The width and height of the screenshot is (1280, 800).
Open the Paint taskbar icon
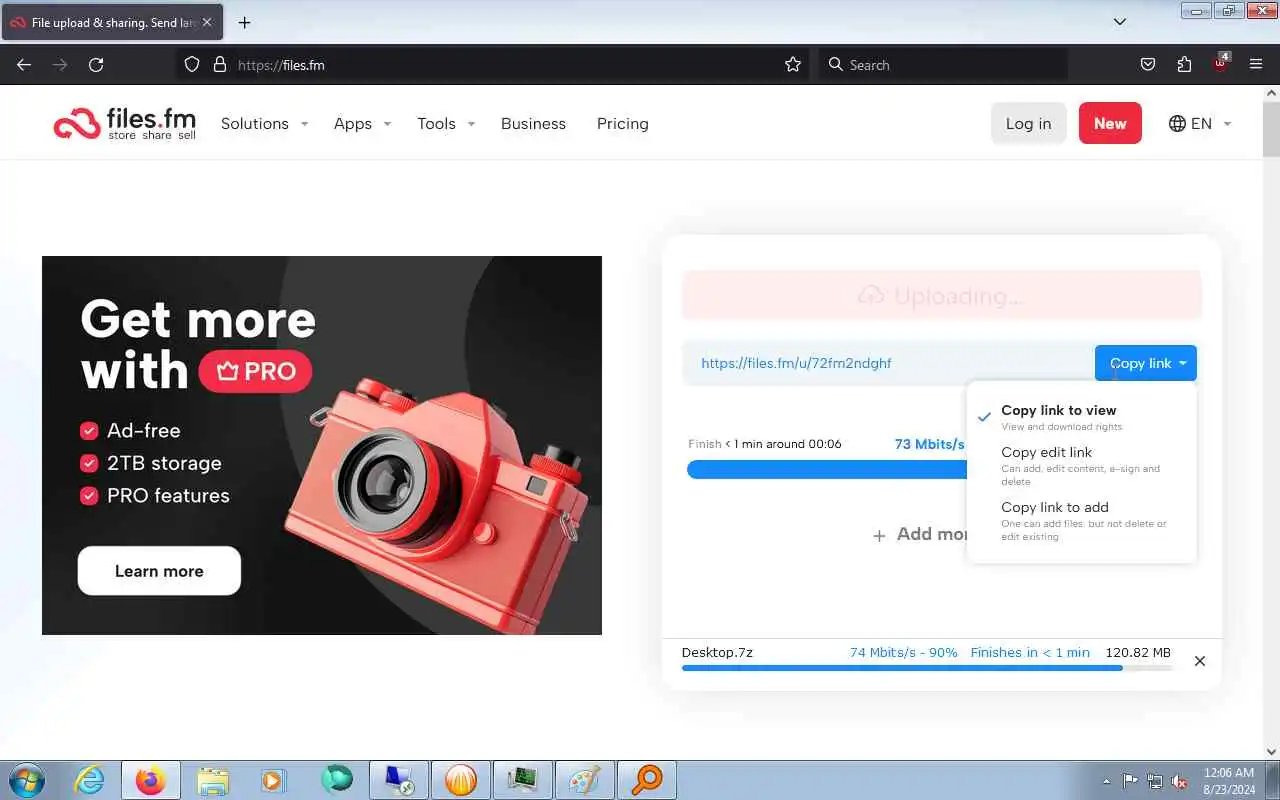click(x=585, y=779)
